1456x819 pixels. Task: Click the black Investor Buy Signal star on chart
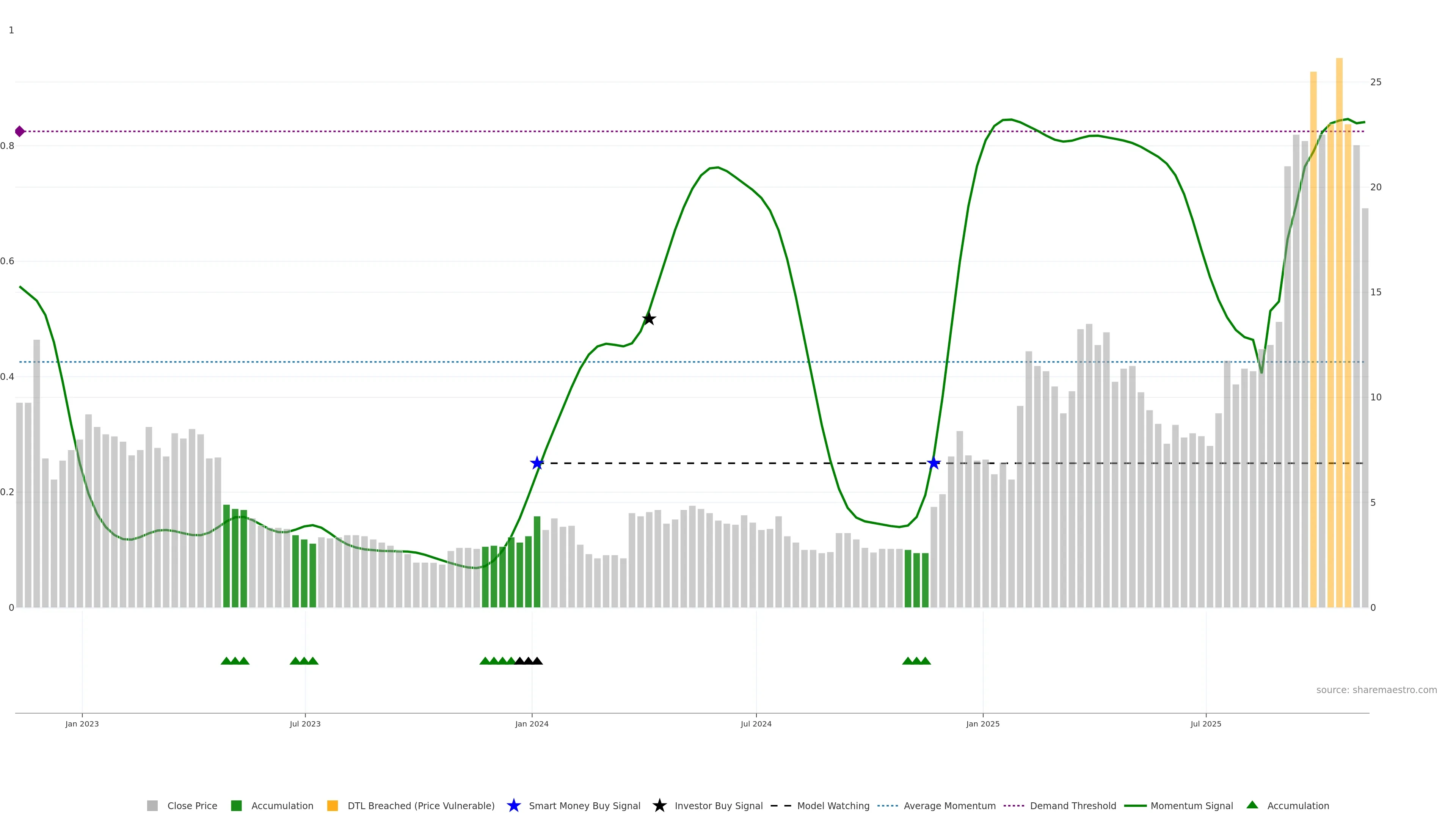coord(649,319)
